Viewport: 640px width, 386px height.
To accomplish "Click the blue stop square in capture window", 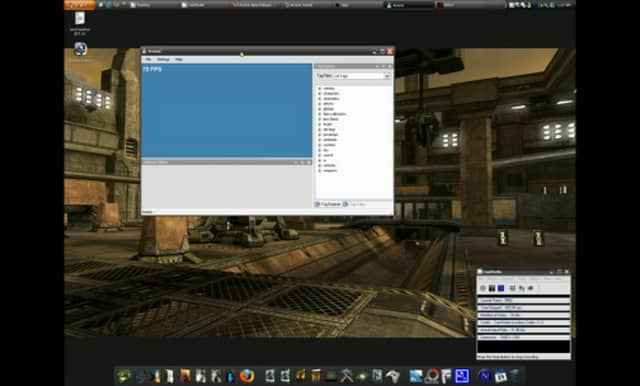I will 501,288.
